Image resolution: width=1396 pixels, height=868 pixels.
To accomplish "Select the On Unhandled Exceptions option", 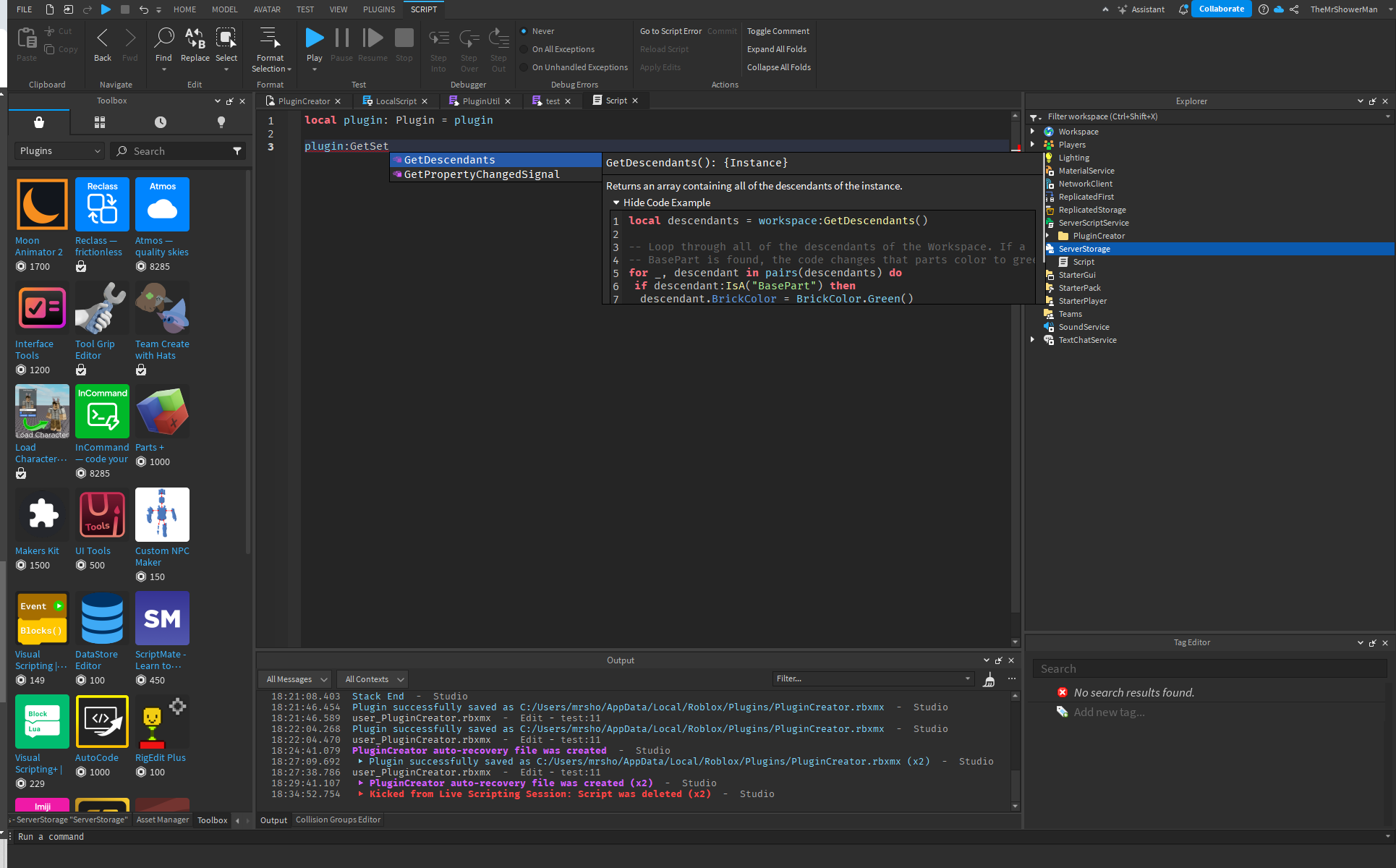I will click(x=574, y=67).
